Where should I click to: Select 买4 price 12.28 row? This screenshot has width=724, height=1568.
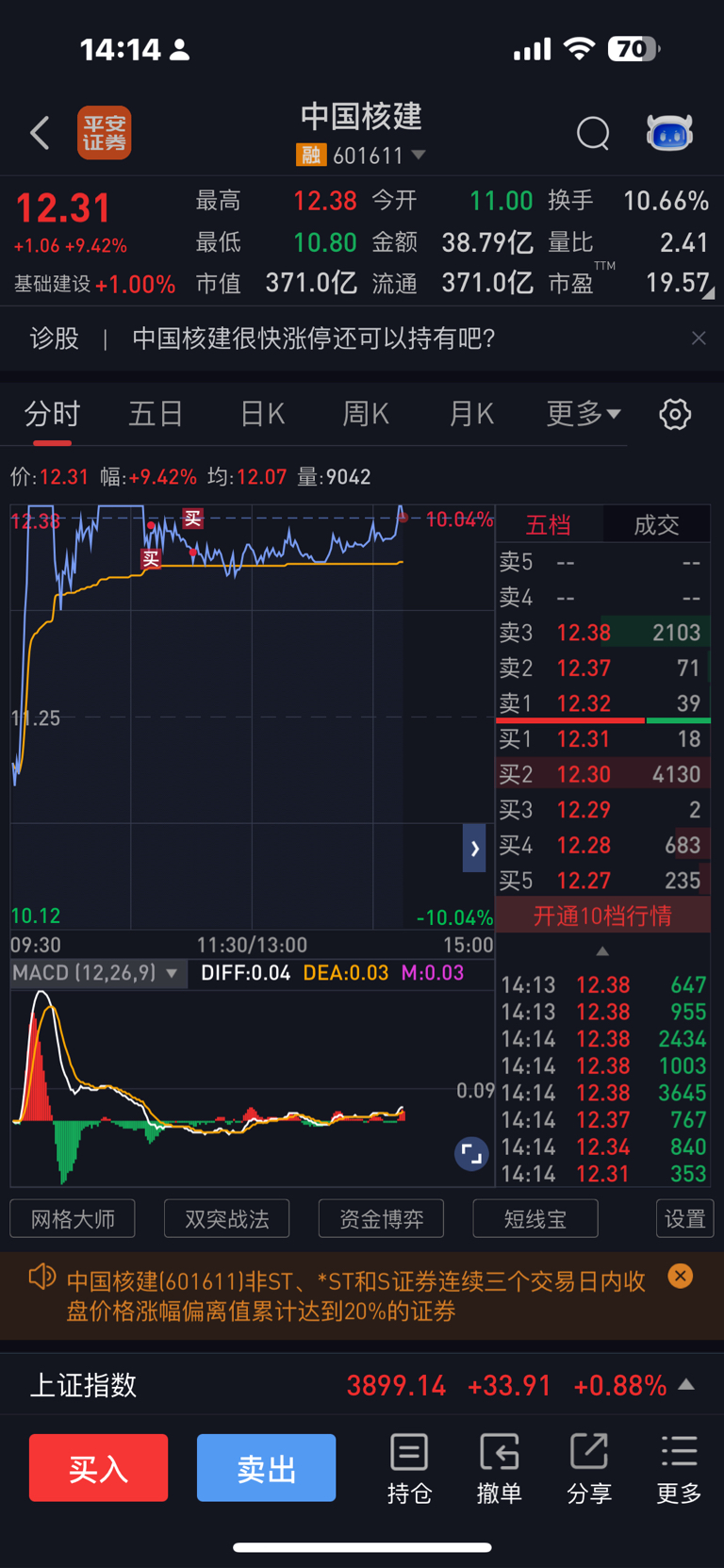(602, 845)
